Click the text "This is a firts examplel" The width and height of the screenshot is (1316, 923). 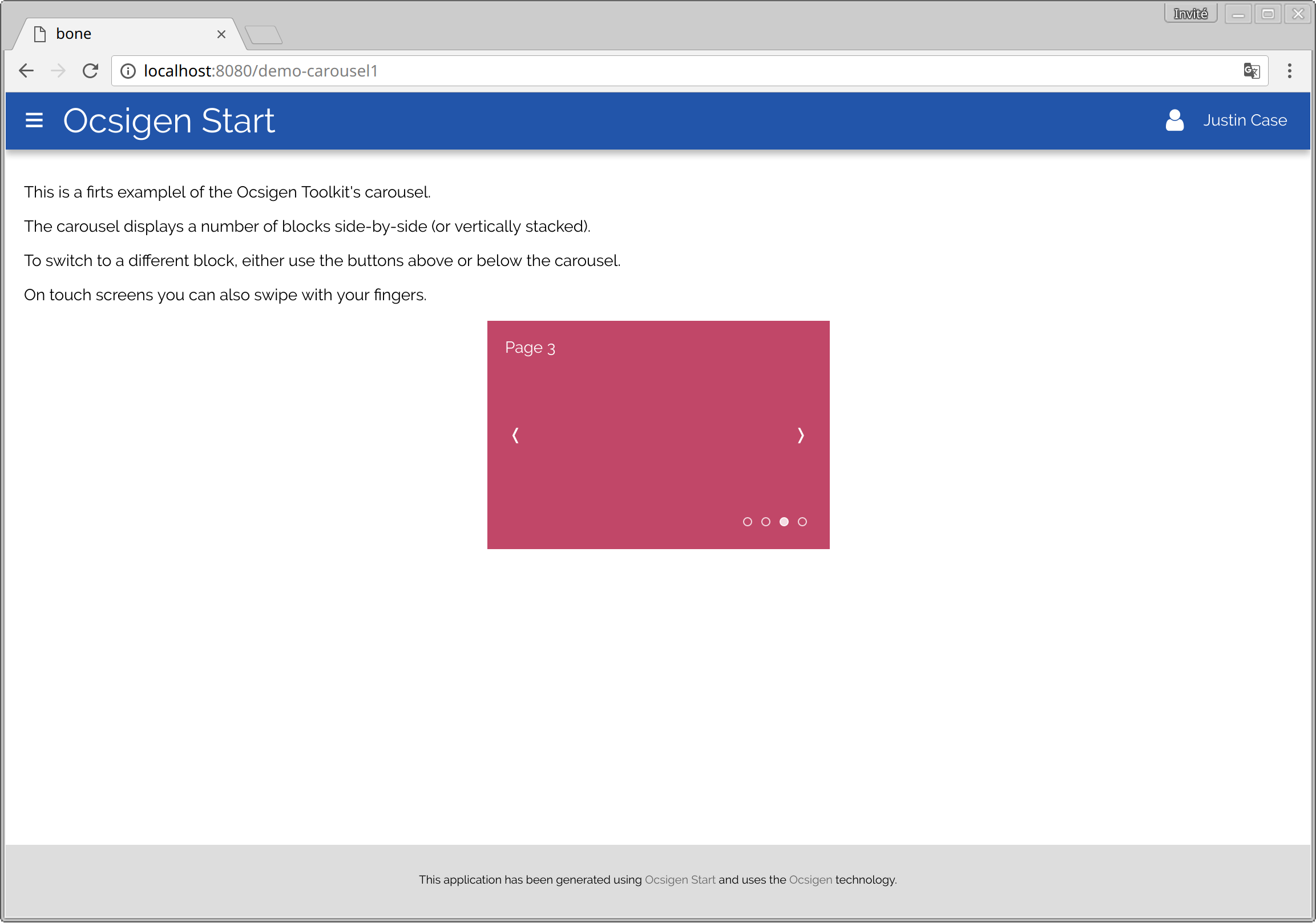click(x=105, y=192)
